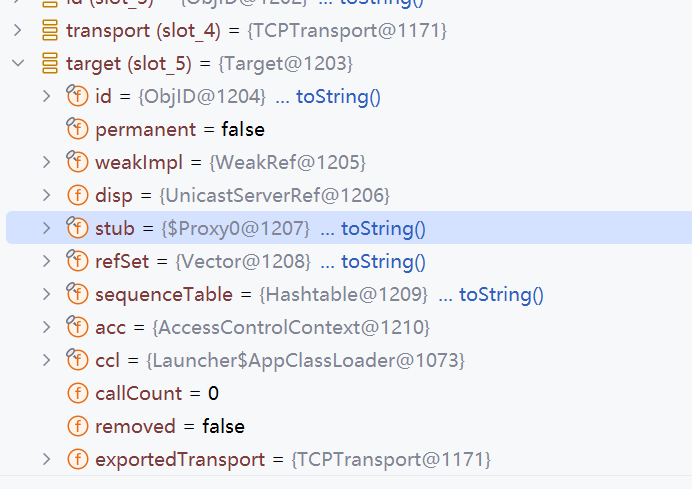692x489 pixels.
Task: Expand the transport (slot_4) node
Action: coord(18,30)
